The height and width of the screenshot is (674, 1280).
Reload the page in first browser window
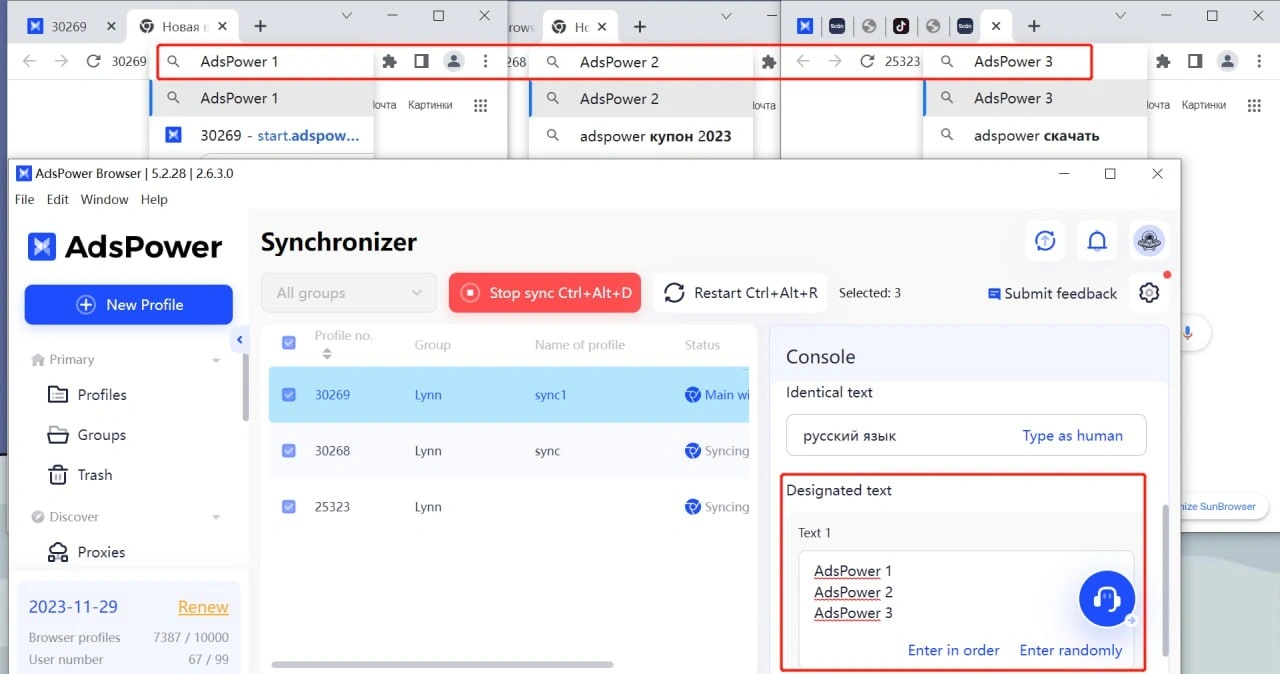[x=93, y=61]
